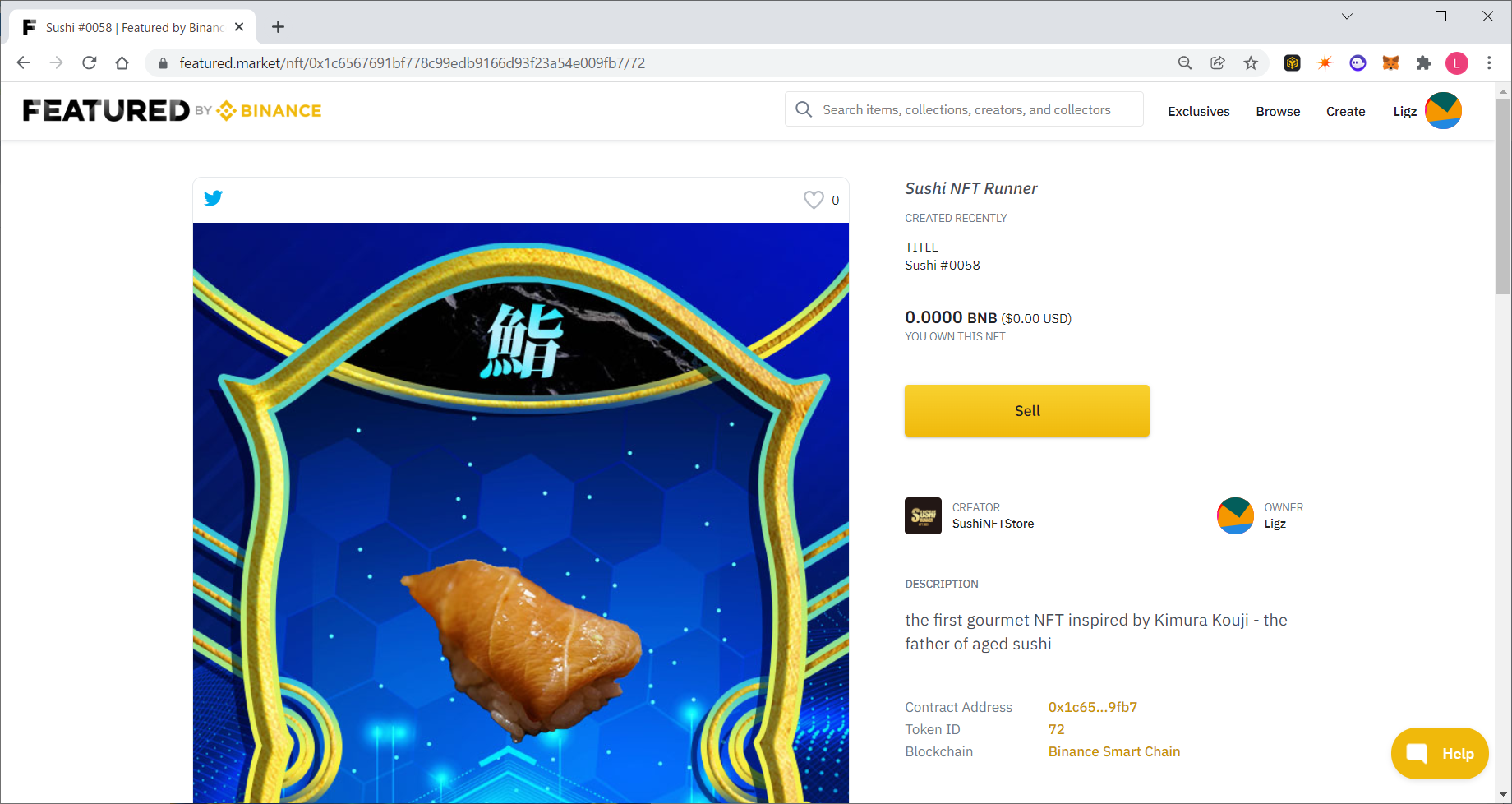Expand the tab search chevron

(x=1347, y=16)
